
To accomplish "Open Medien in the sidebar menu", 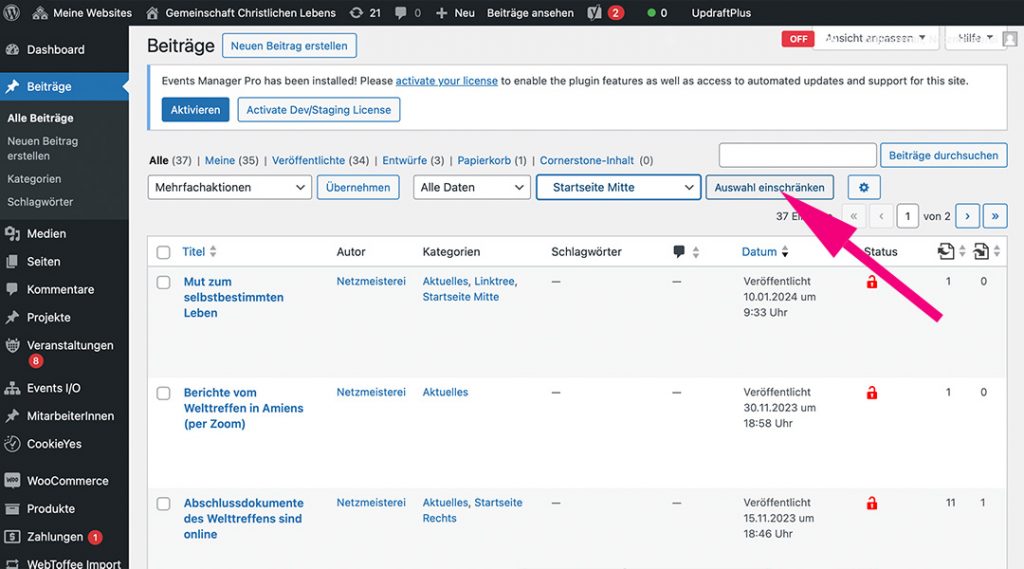I will point(46,233).
